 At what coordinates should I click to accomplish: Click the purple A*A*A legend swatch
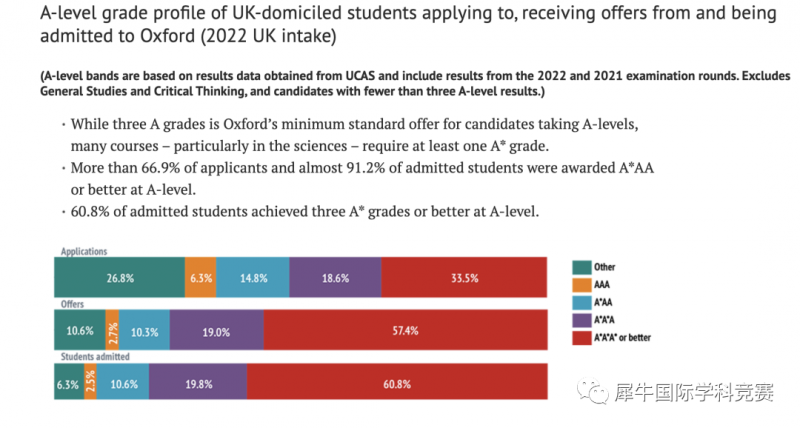click(x=582, y=320)
